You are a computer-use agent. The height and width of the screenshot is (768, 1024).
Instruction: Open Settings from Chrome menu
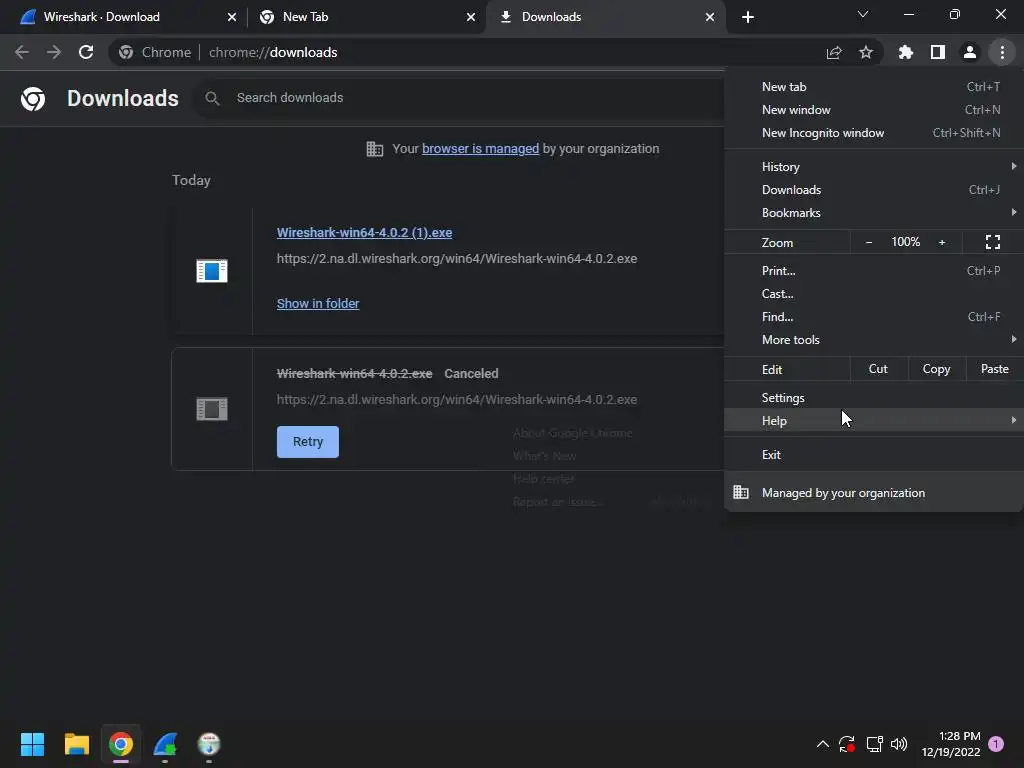click(874, 398)
